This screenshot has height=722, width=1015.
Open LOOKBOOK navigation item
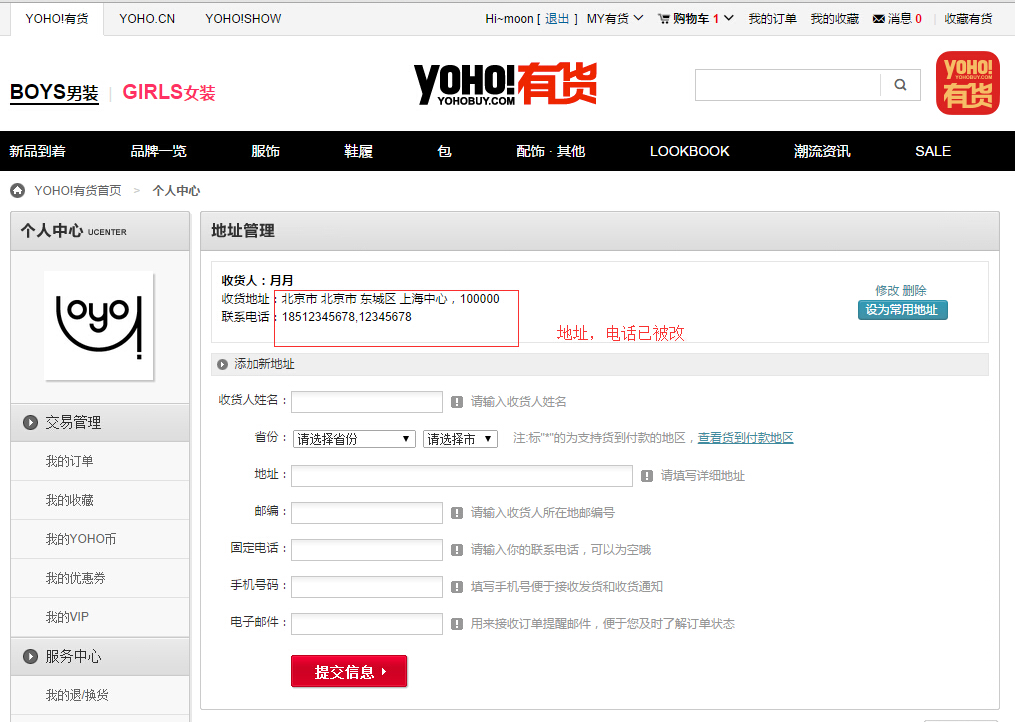point(689,151)
